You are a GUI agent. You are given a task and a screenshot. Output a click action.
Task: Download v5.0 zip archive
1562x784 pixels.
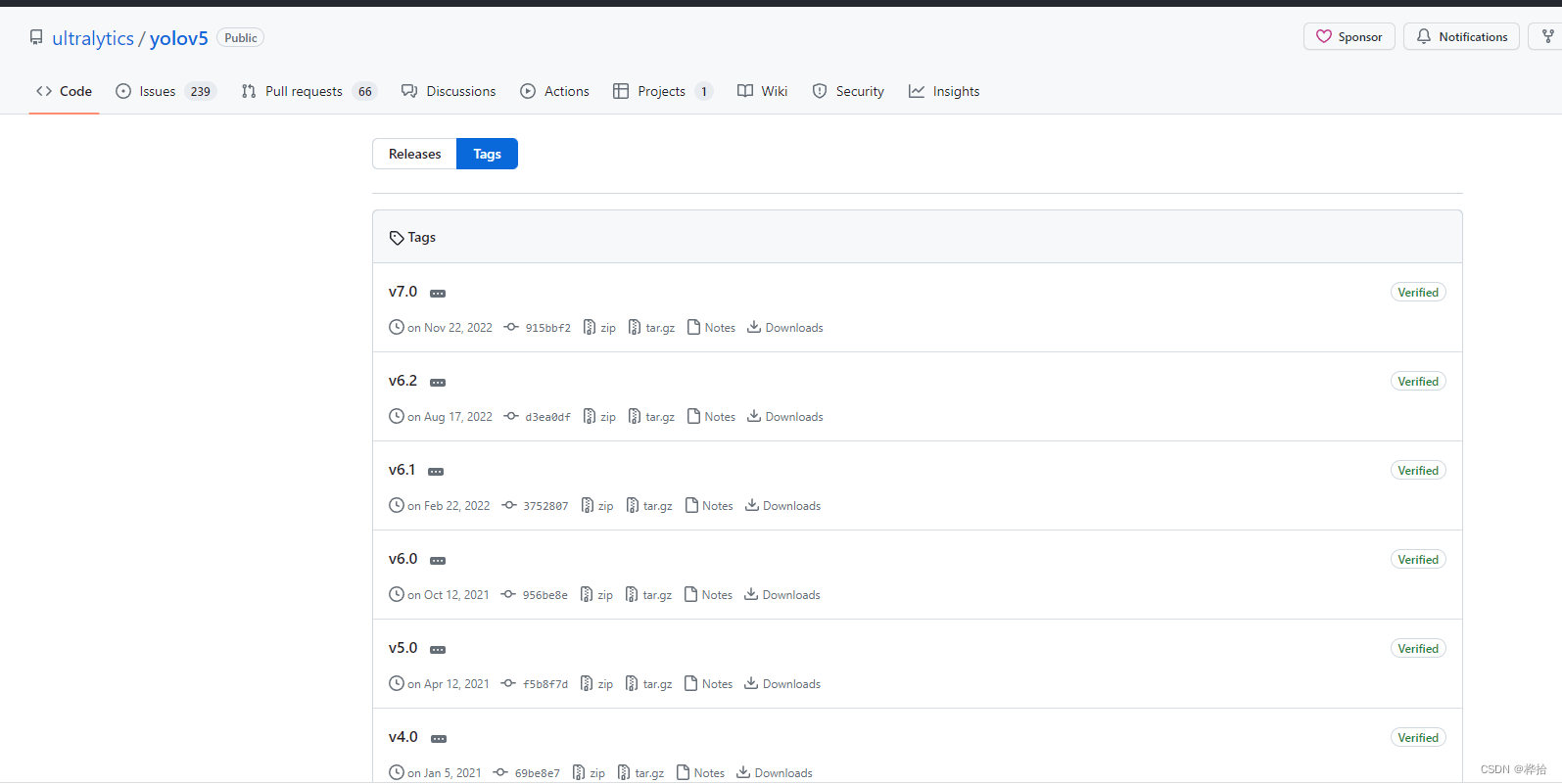tap(596, 684)
